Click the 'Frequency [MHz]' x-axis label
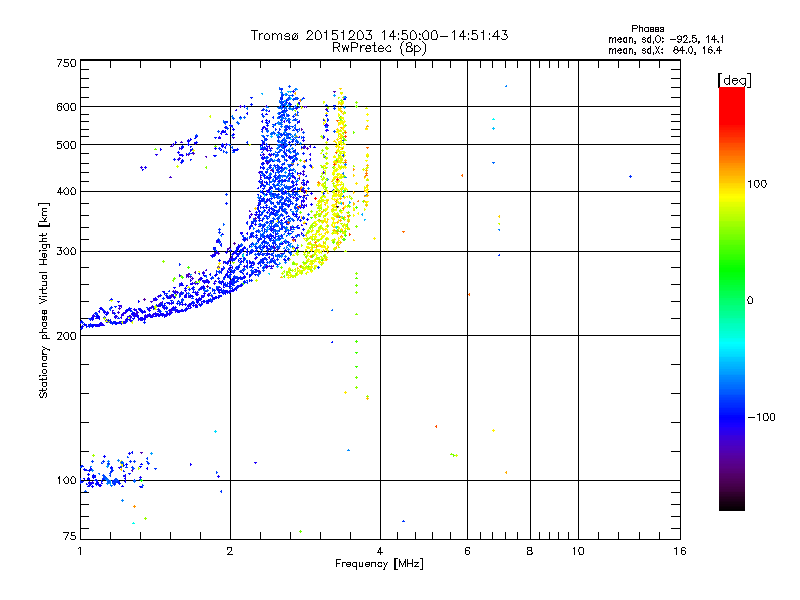800x600 pixels. 379,564
